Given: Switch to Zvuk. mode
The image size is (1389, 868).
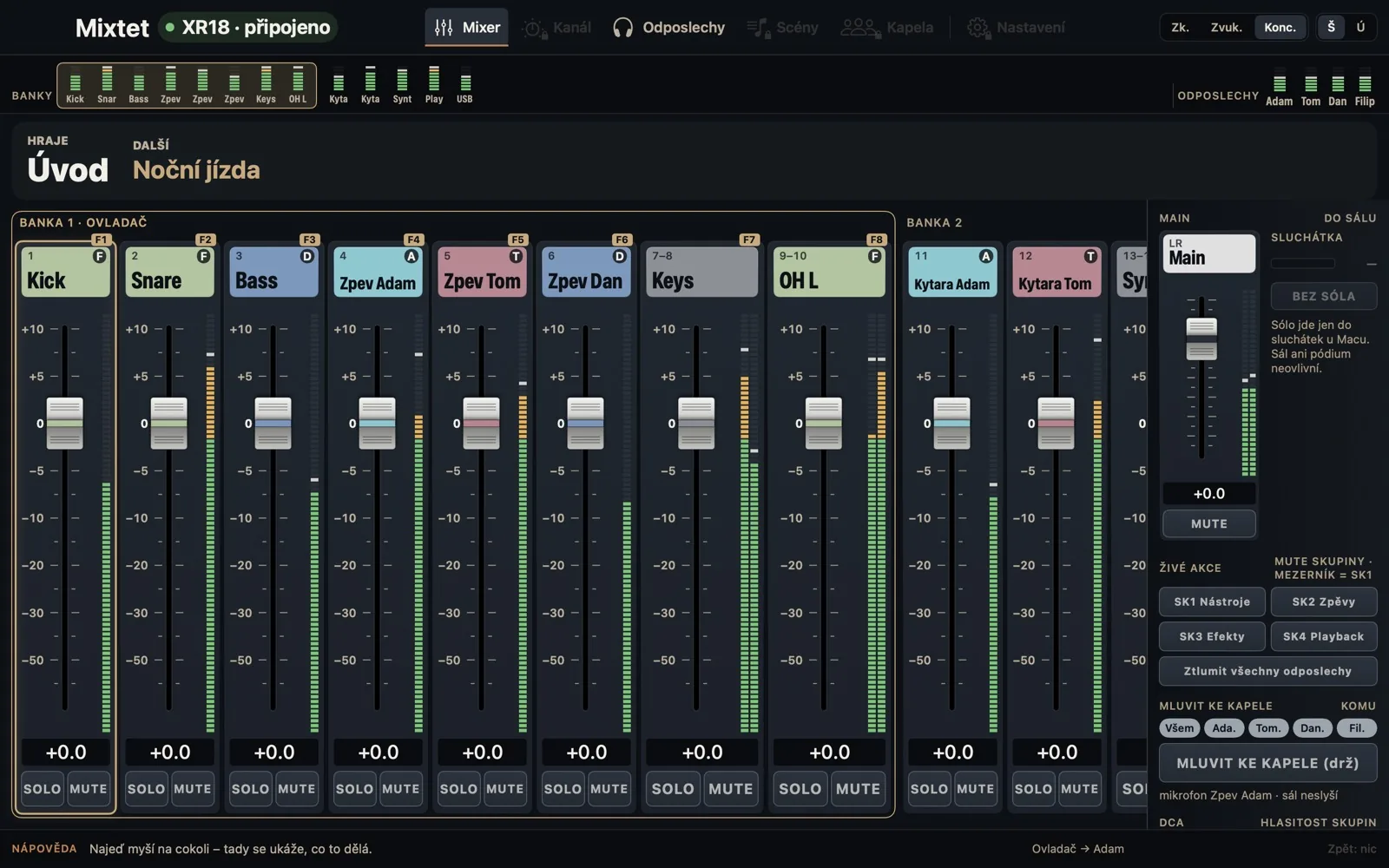Looking at the screenshot, I should click(1226, 27).
